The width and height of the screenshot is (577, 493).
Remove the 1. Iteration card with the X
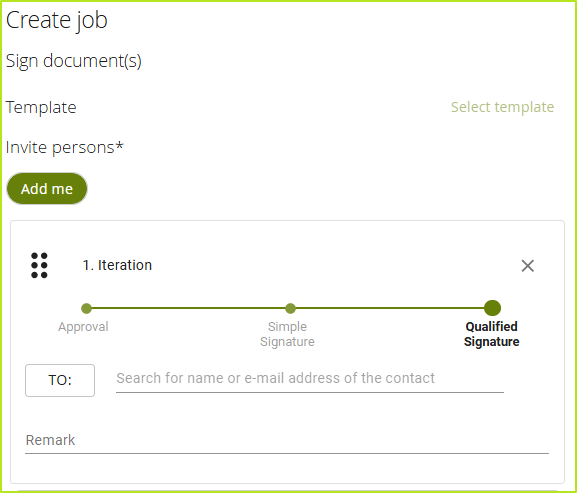(528, 266)
